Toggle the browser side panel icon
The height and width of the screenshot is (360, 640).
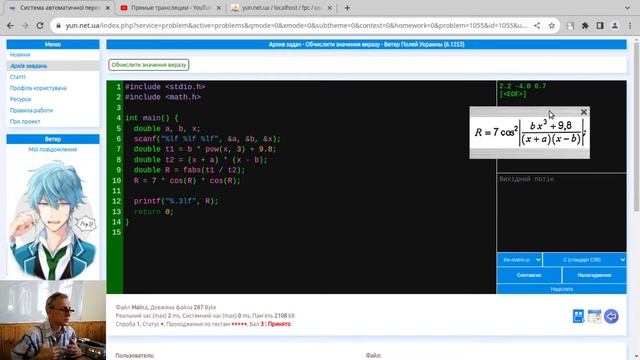(x=600, y=25)
